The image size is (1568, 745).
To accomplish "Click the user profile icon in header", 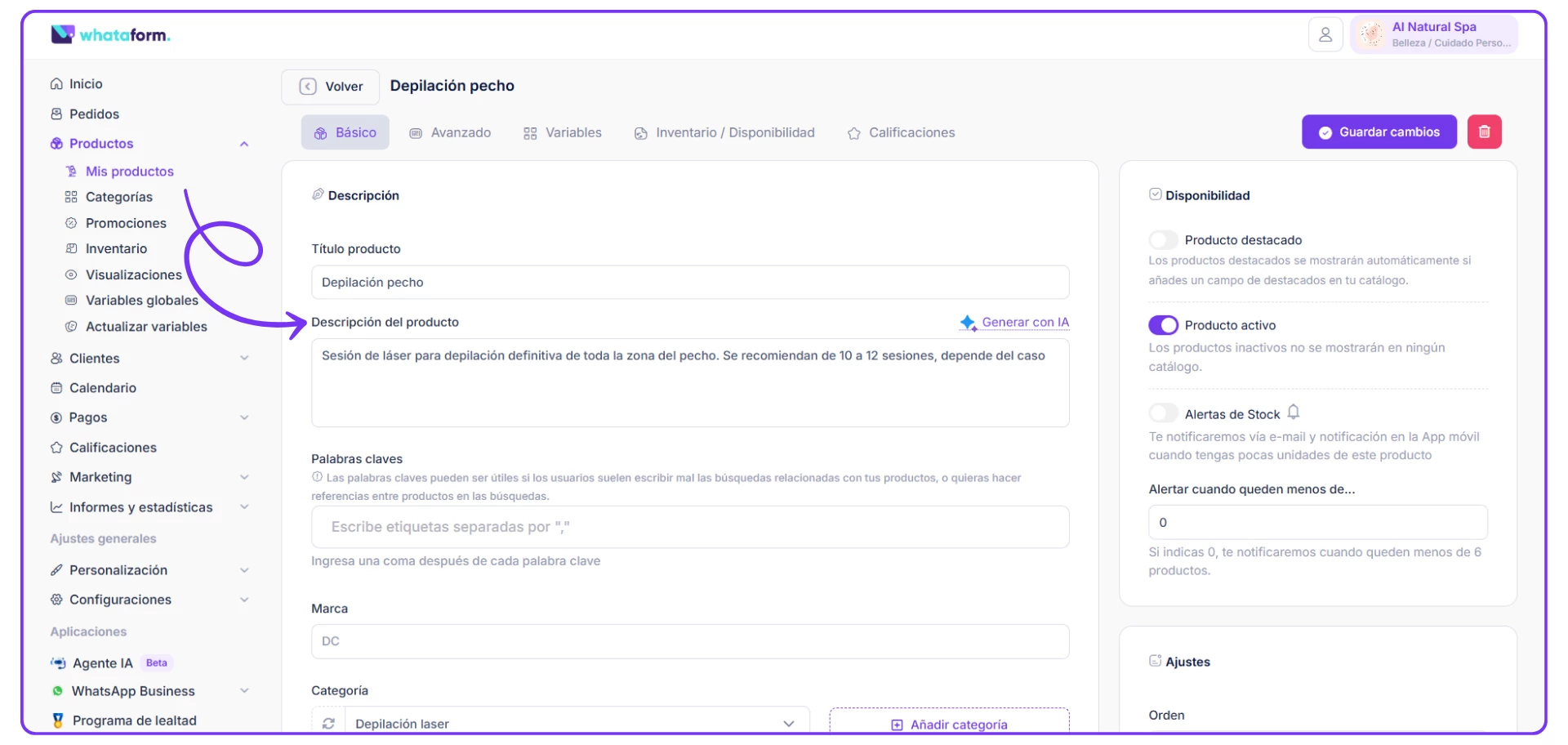I will click(1325, 35).
